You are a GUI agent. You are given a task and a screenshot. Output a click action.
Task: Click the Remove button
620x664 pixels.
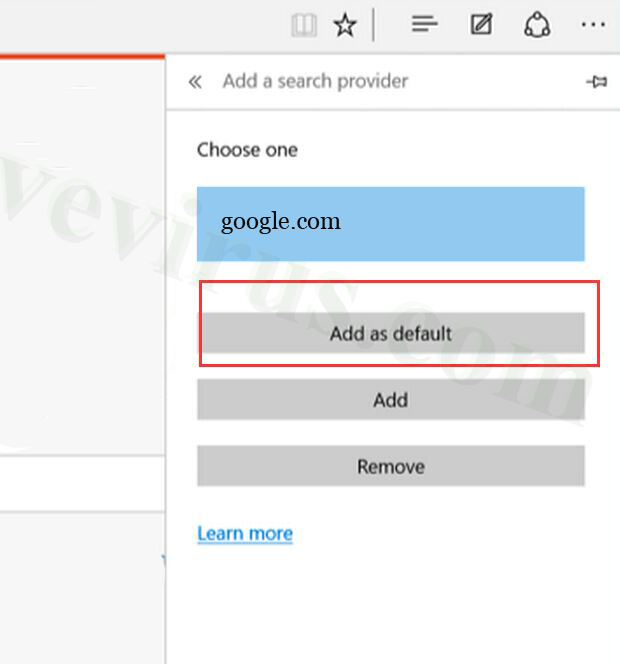390,466
